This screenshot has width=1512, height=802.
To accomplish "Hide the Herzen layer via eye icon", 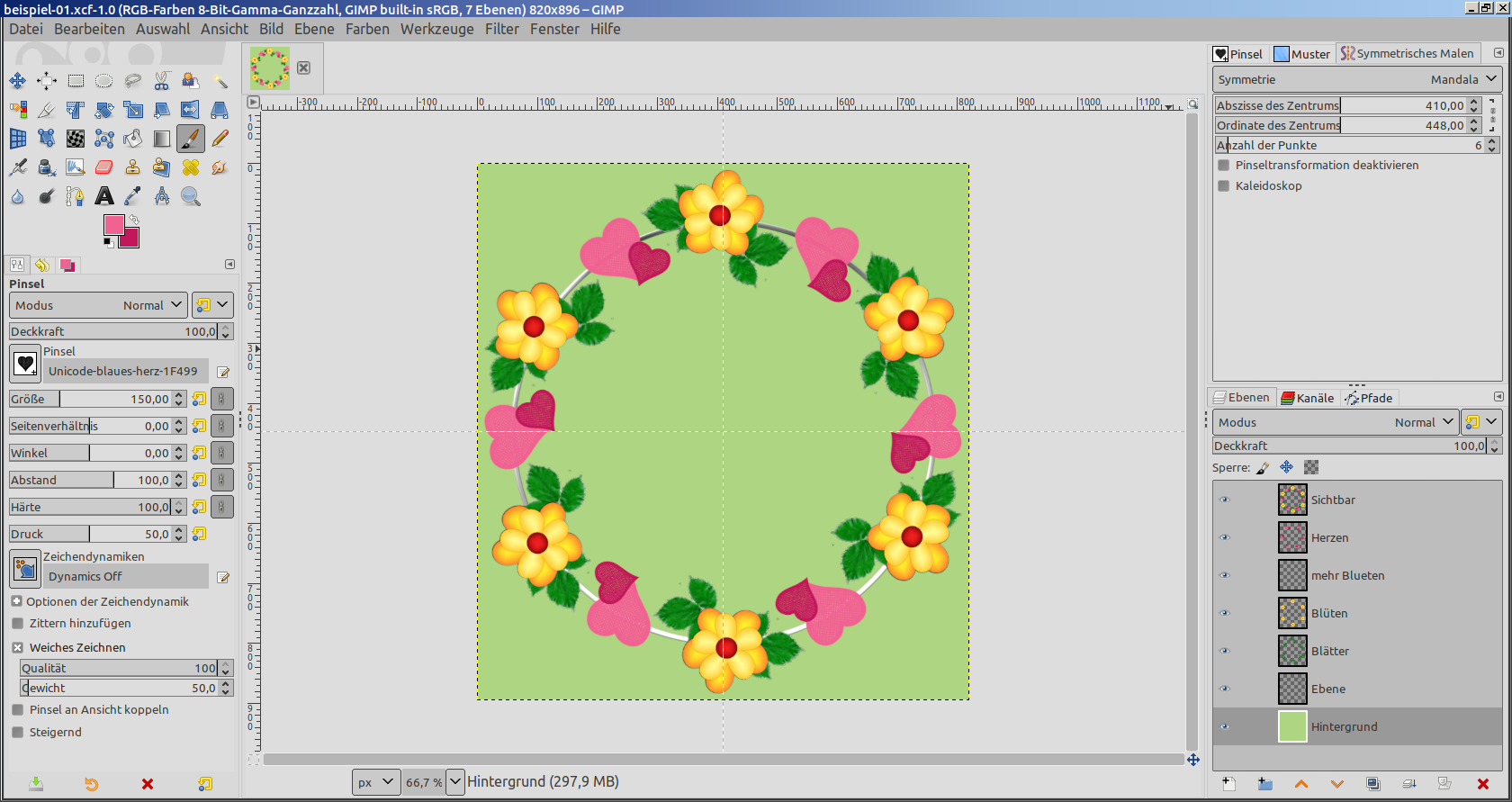I will coord(1224,537).
